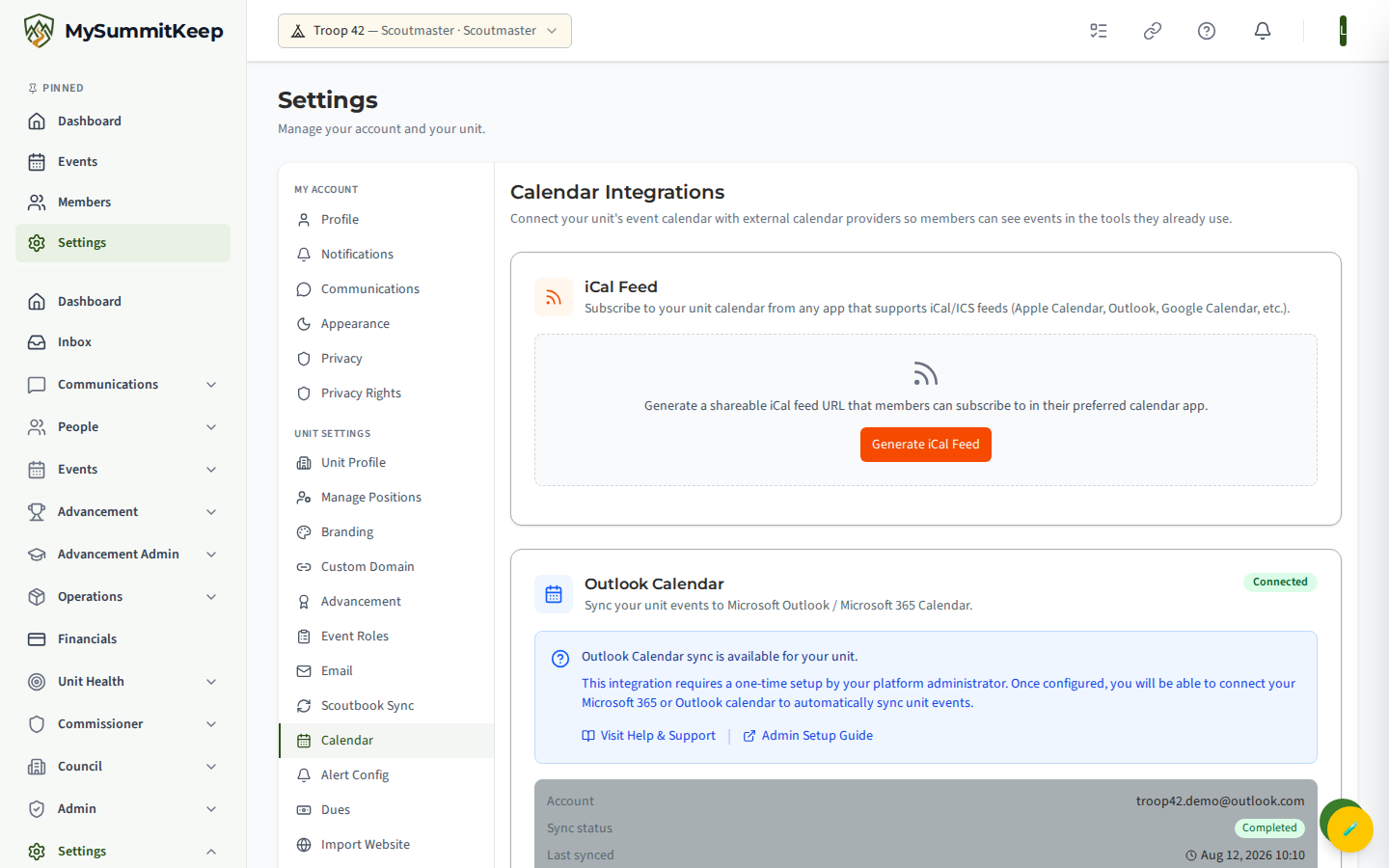Viewport: 1389px width, 868px height.
Task: Click the user avatar in top bar
Action: pyautogui.click(x=1343, y=31)
